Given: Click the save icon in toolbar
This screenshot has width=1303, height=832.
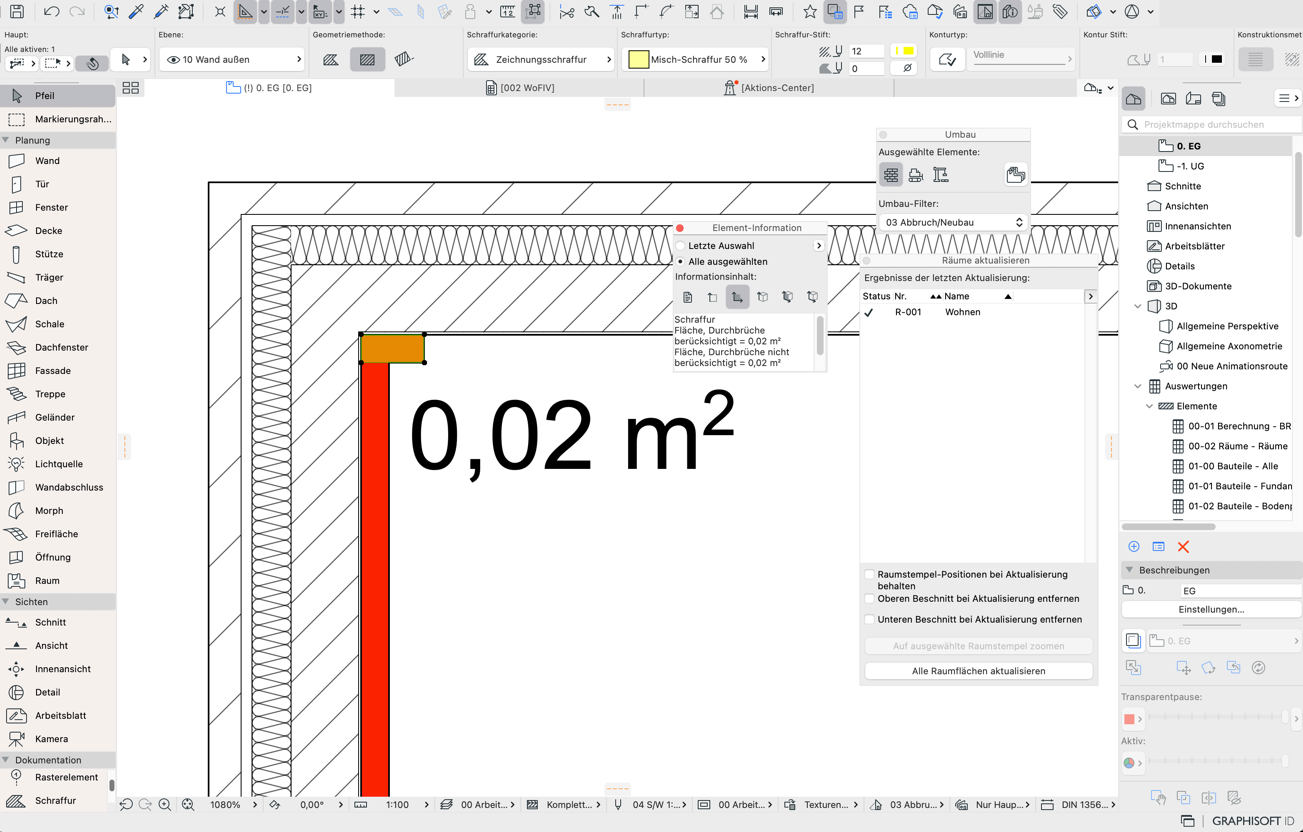Looking at the screenshot, I should coord(17,12).
